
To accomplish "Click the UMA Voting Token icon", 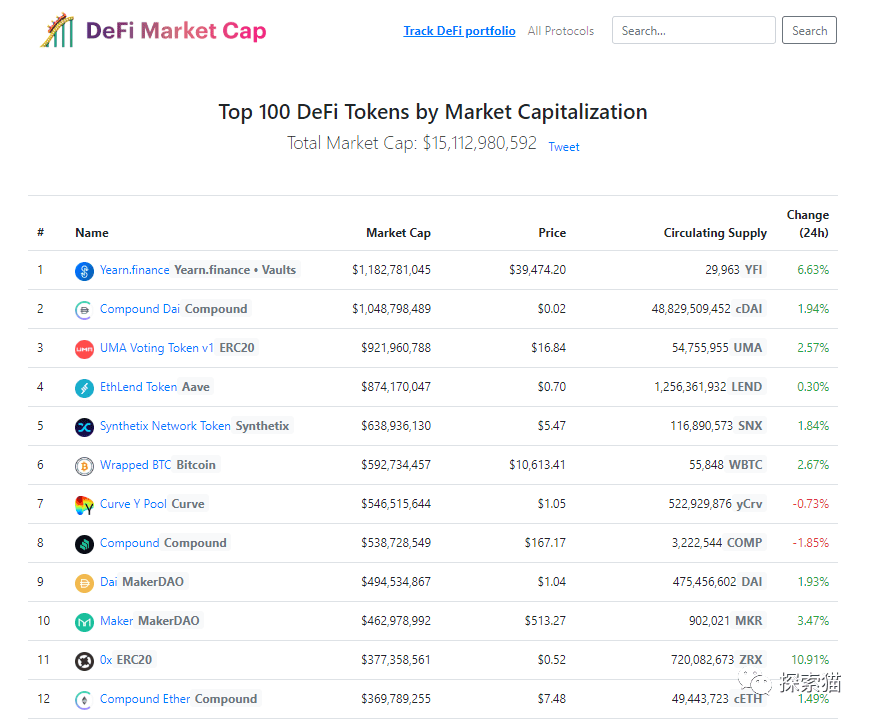I will [84, 349].
